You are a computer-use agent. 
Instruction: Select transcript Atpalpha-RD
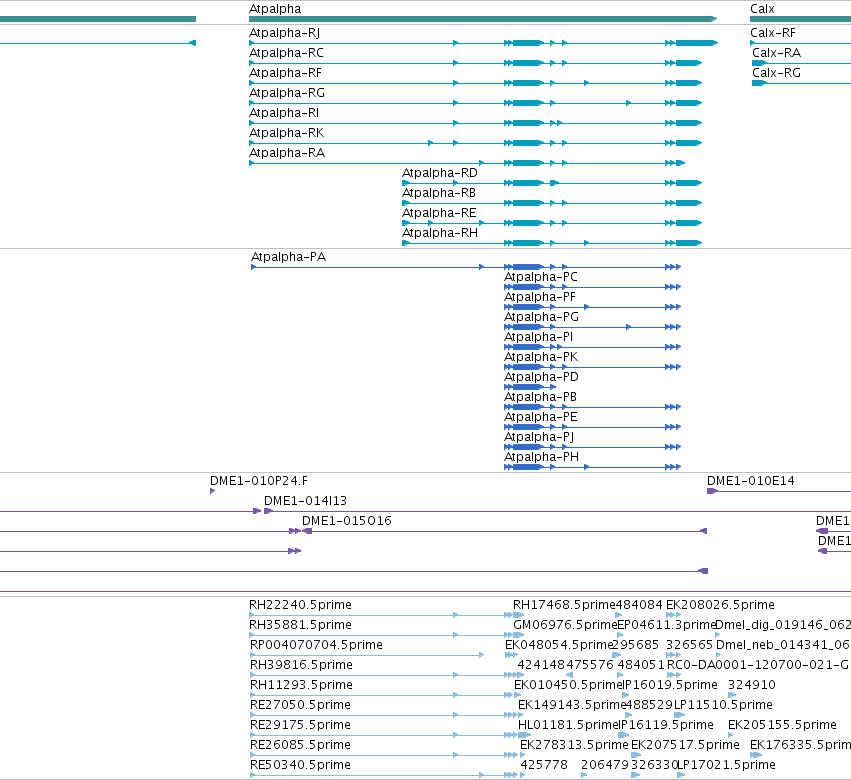(440, 174)
